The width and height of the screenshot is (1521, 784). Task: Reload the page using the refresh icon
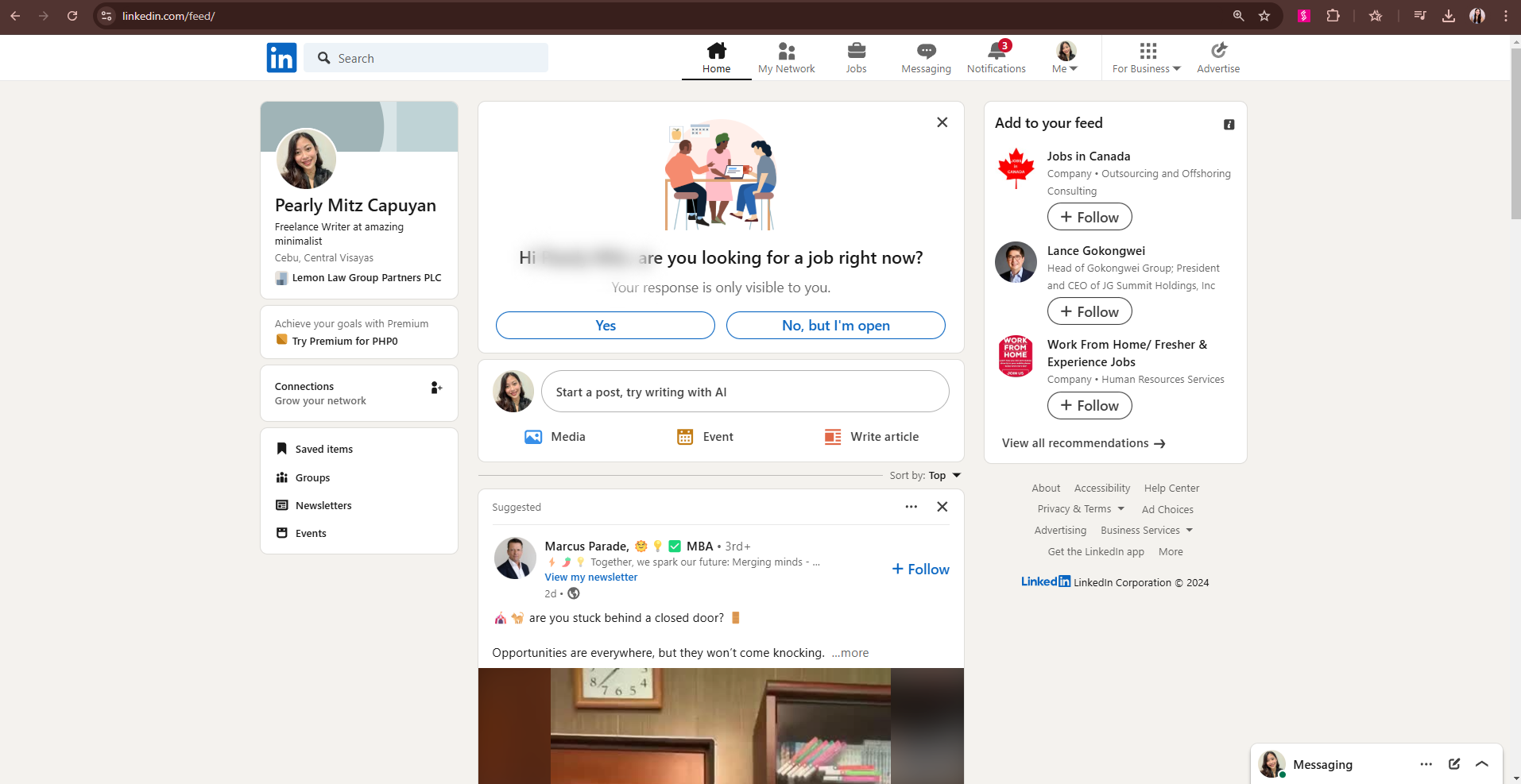click(x=72, y=16)
